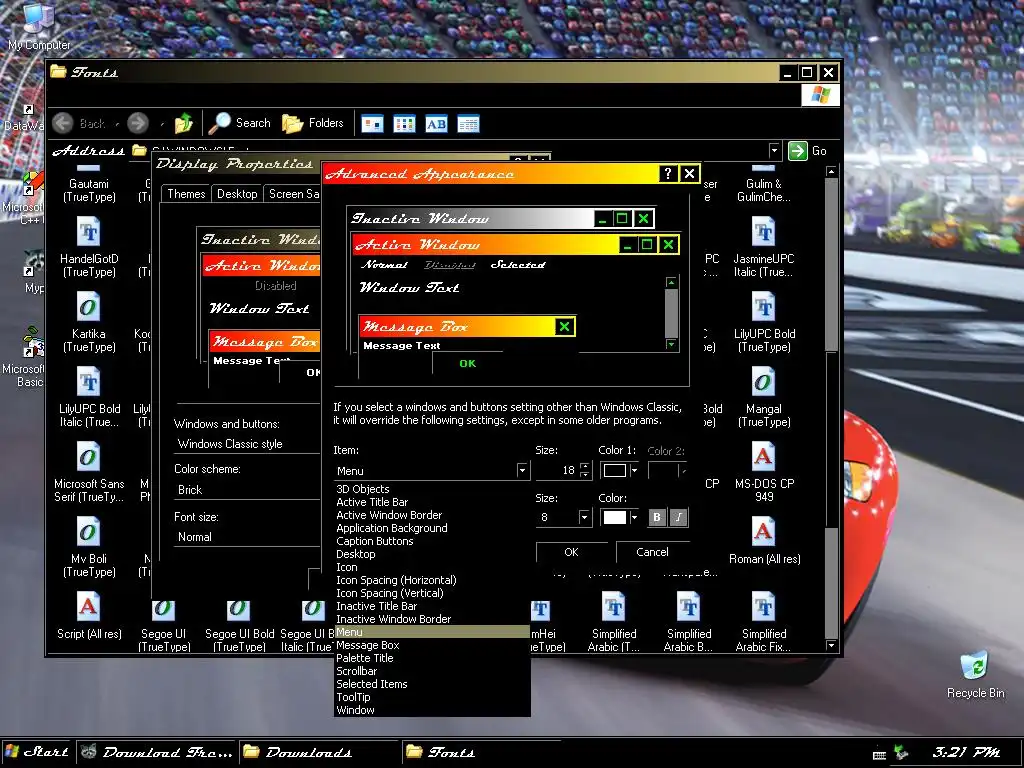Click the Fonts window vertical scrollbar

tap(831, 408)
